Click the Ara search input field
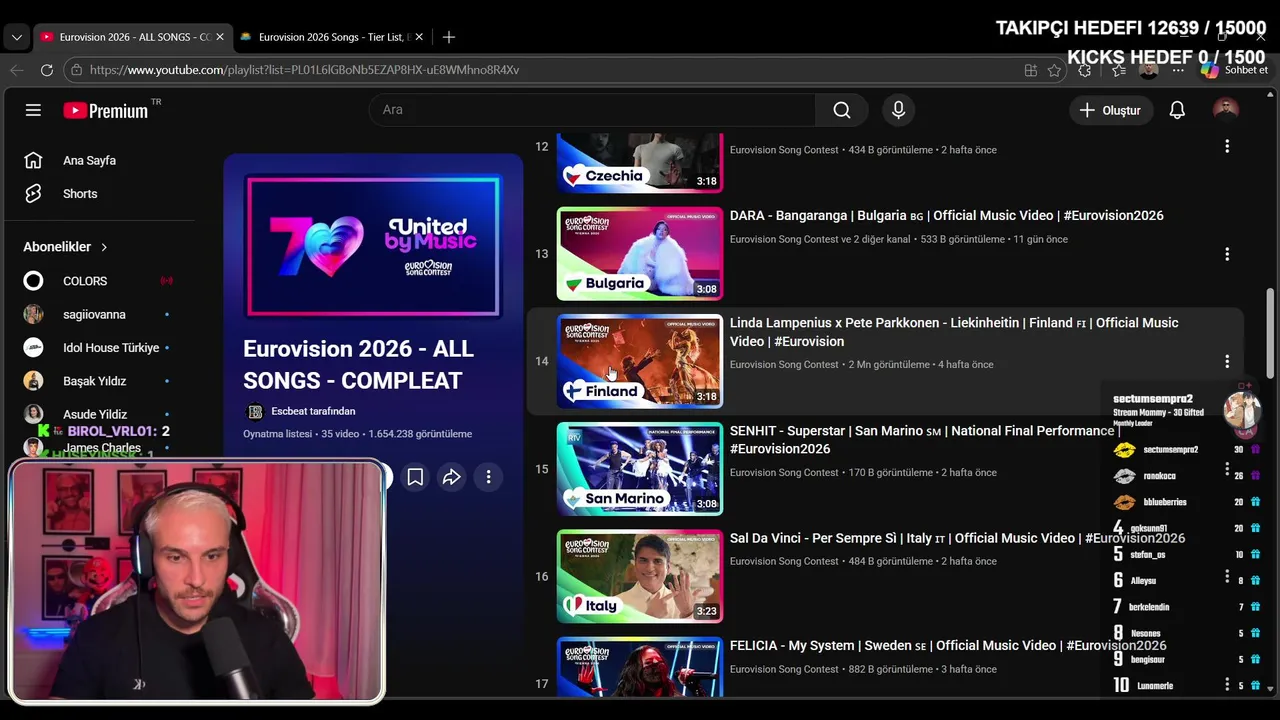This screenshot has height=720, width=1280. point(592,110)
